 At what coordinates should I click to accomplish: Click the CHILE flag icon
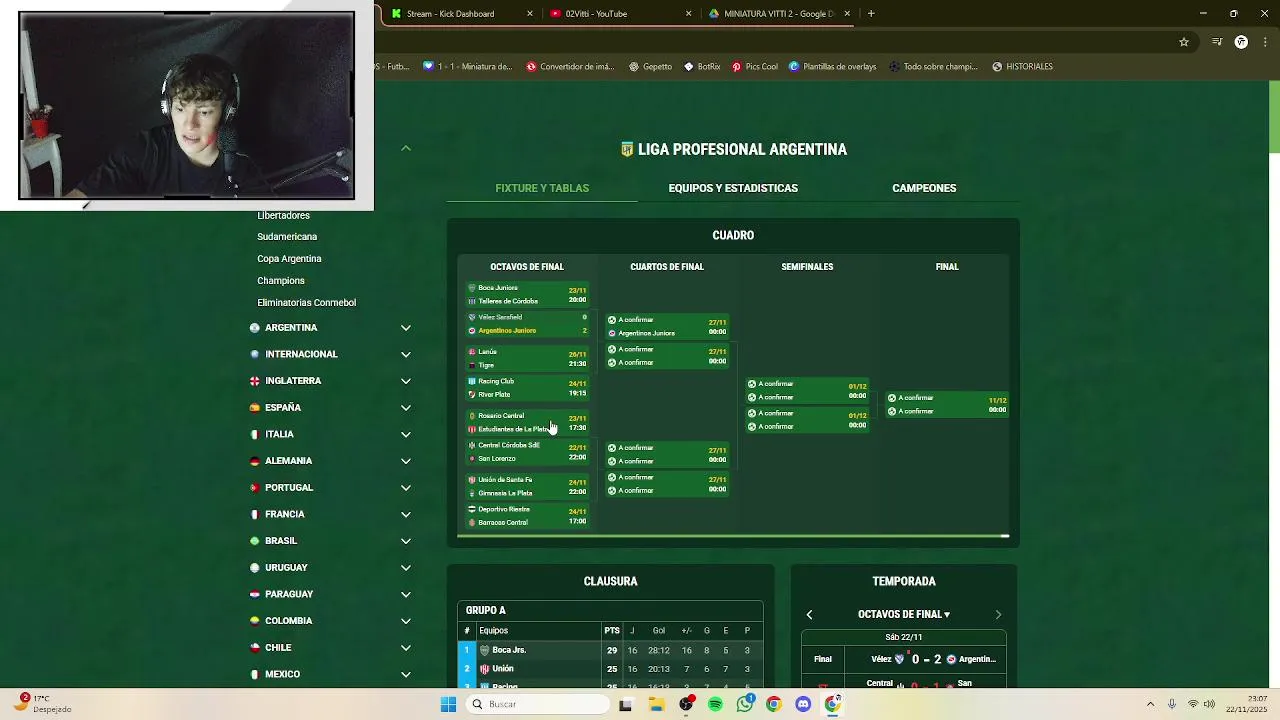pyautogui.click(x=255, y=647)
